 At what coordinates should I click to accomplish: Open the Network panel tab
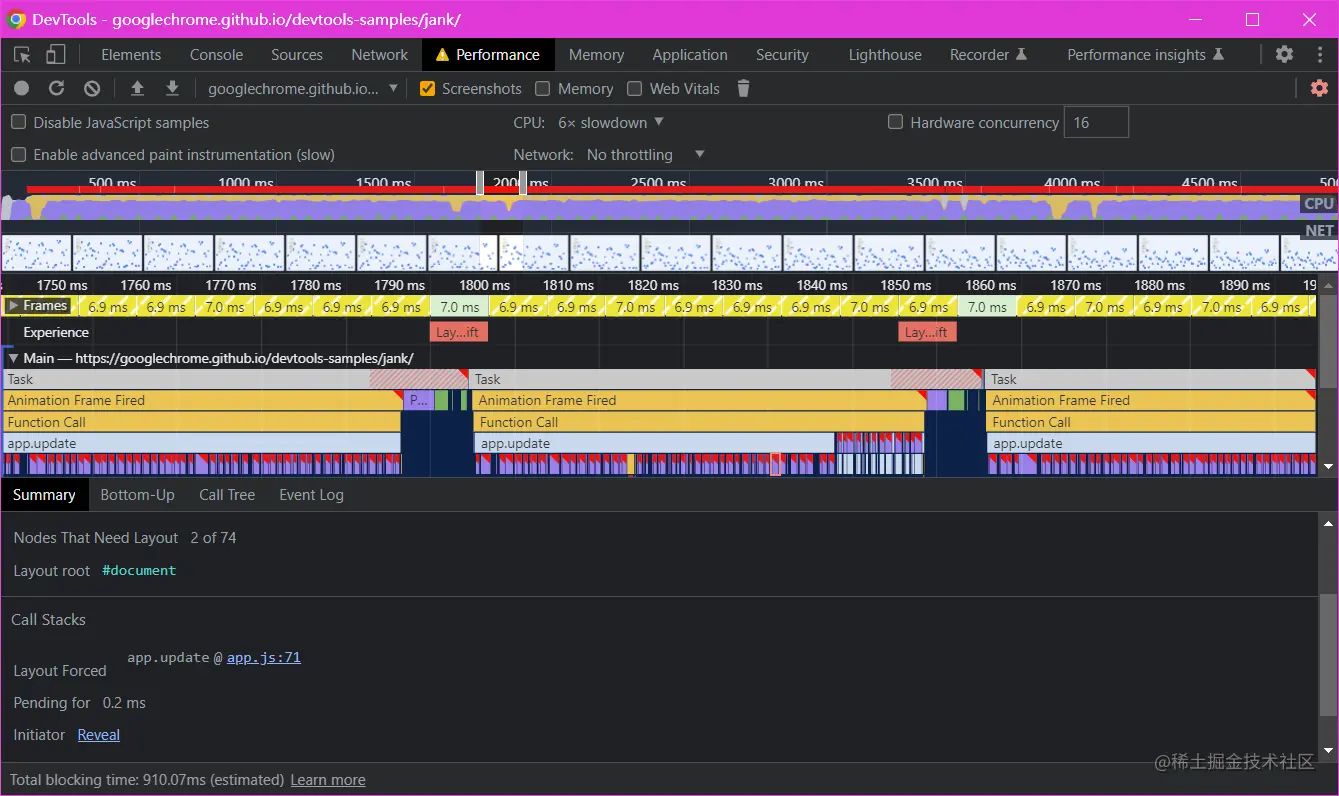[x=380, y=55]
